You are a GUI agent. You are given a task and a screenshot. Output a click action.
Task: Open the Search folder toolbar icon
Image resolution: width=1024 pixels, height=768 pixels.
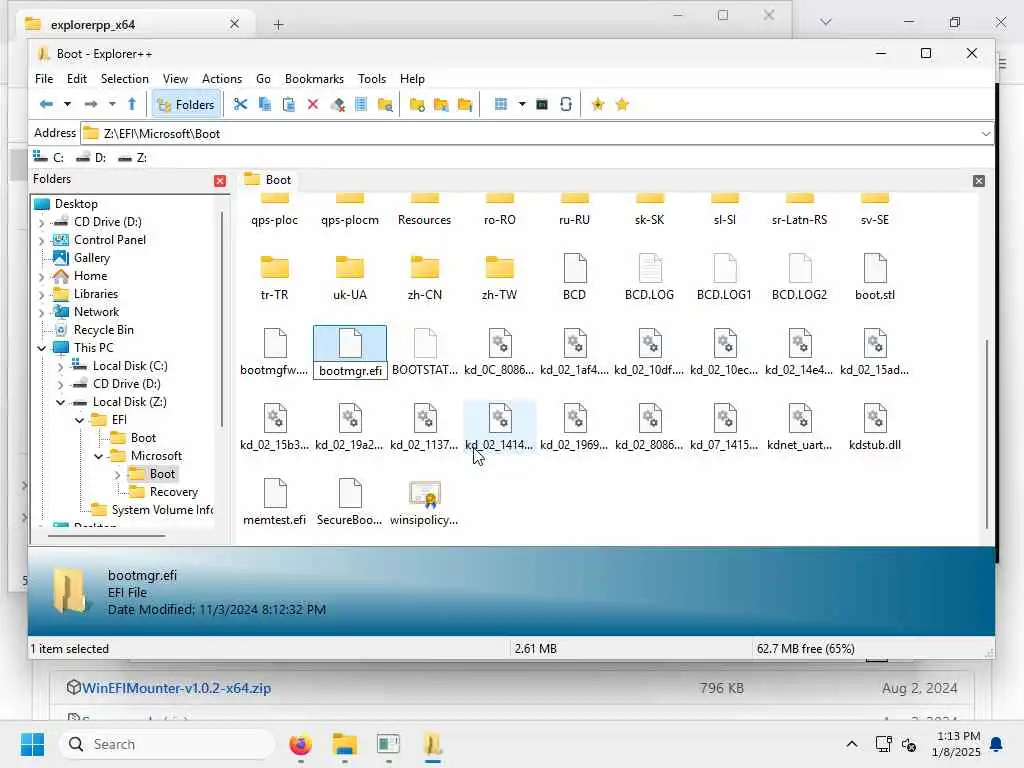click(385, 104)
